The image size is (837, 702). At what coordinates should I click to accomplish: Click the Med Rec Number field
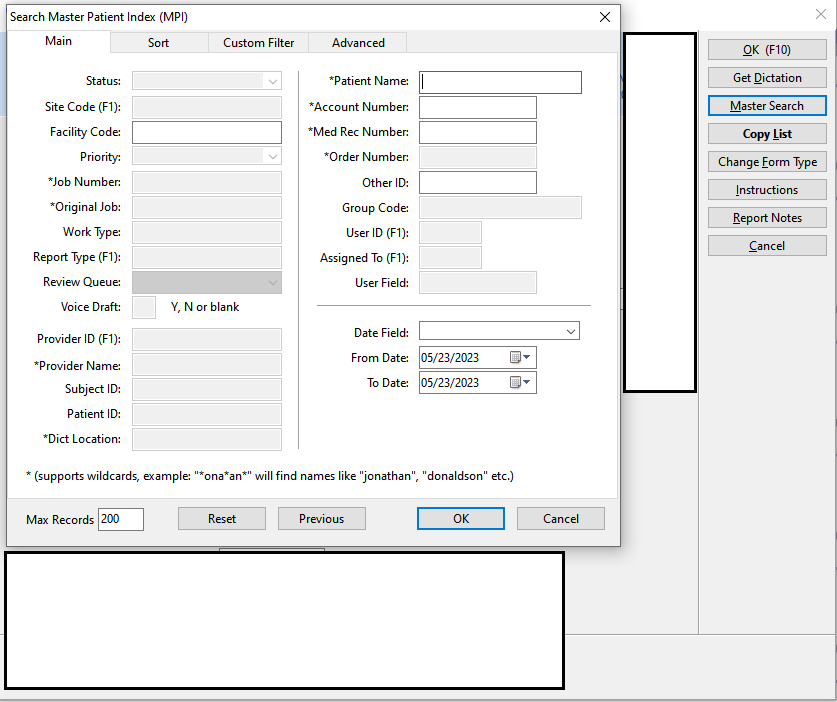pos(478,132)
